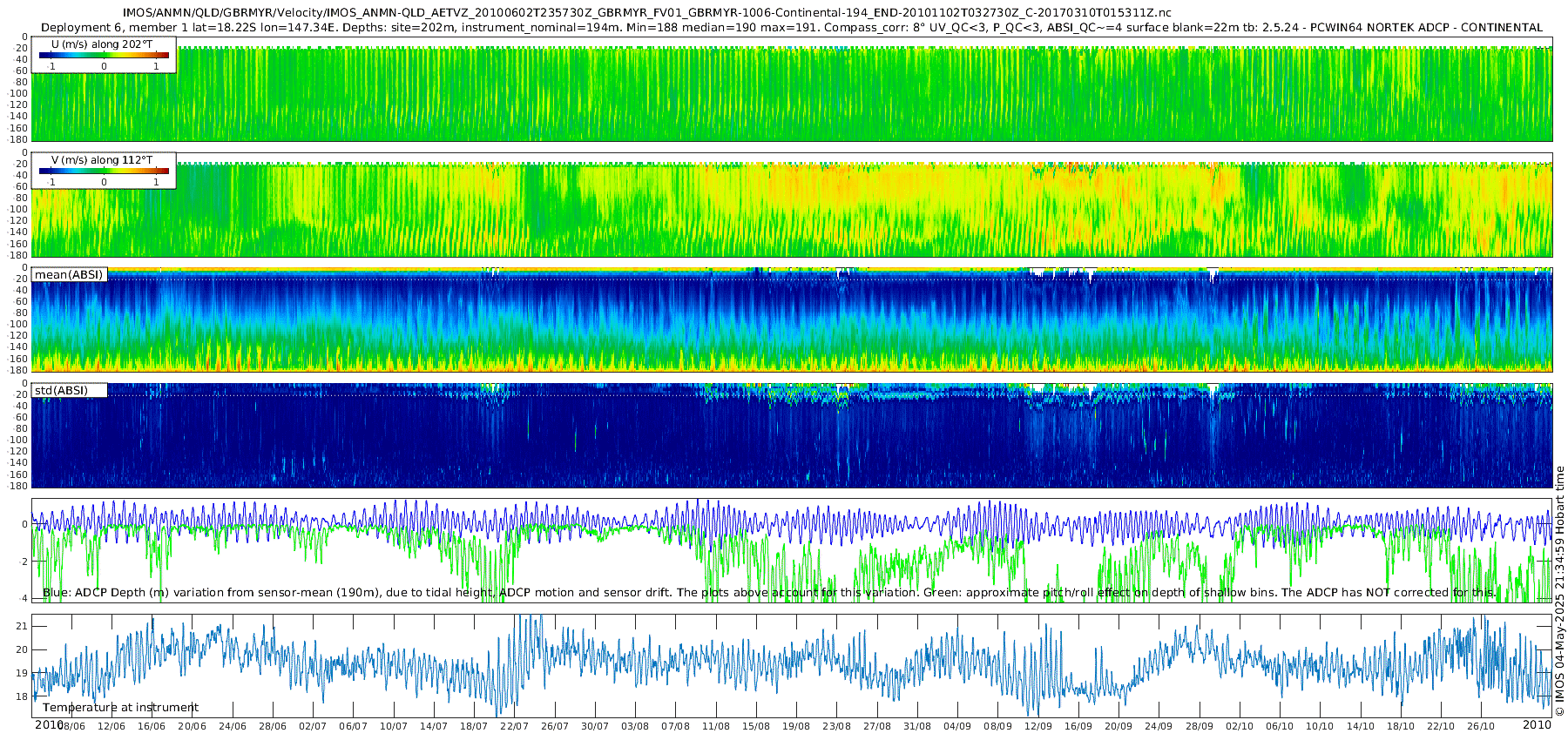Image resolution: width=1568 pixels, height=740 pixels.
Task: Click the Deployment 6 metadata subtitle line
Action: point(792,27)
